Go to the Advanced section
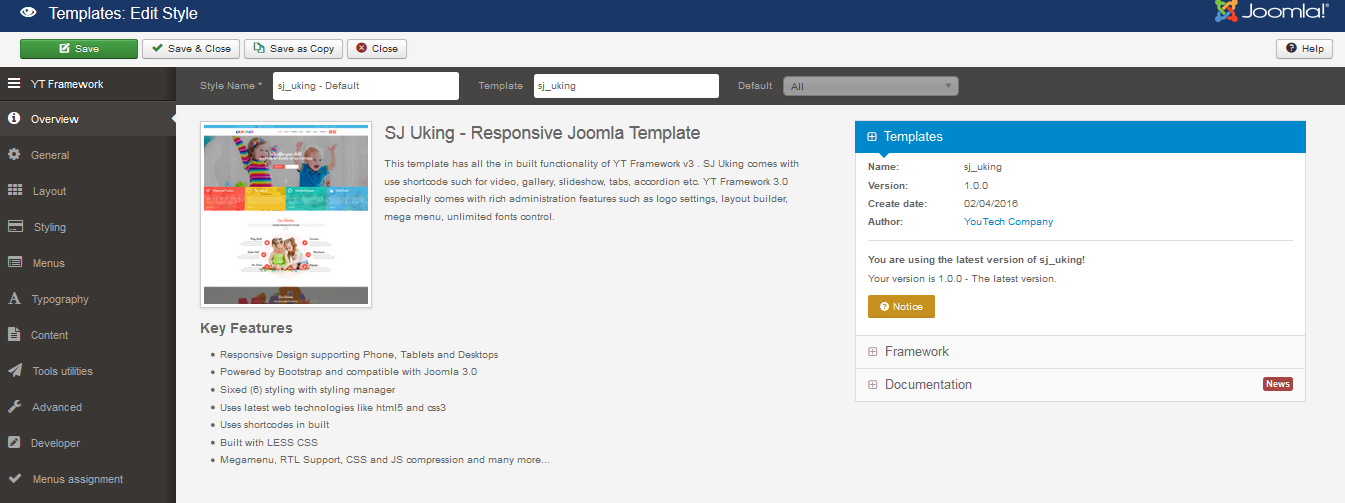 point(88,407)
